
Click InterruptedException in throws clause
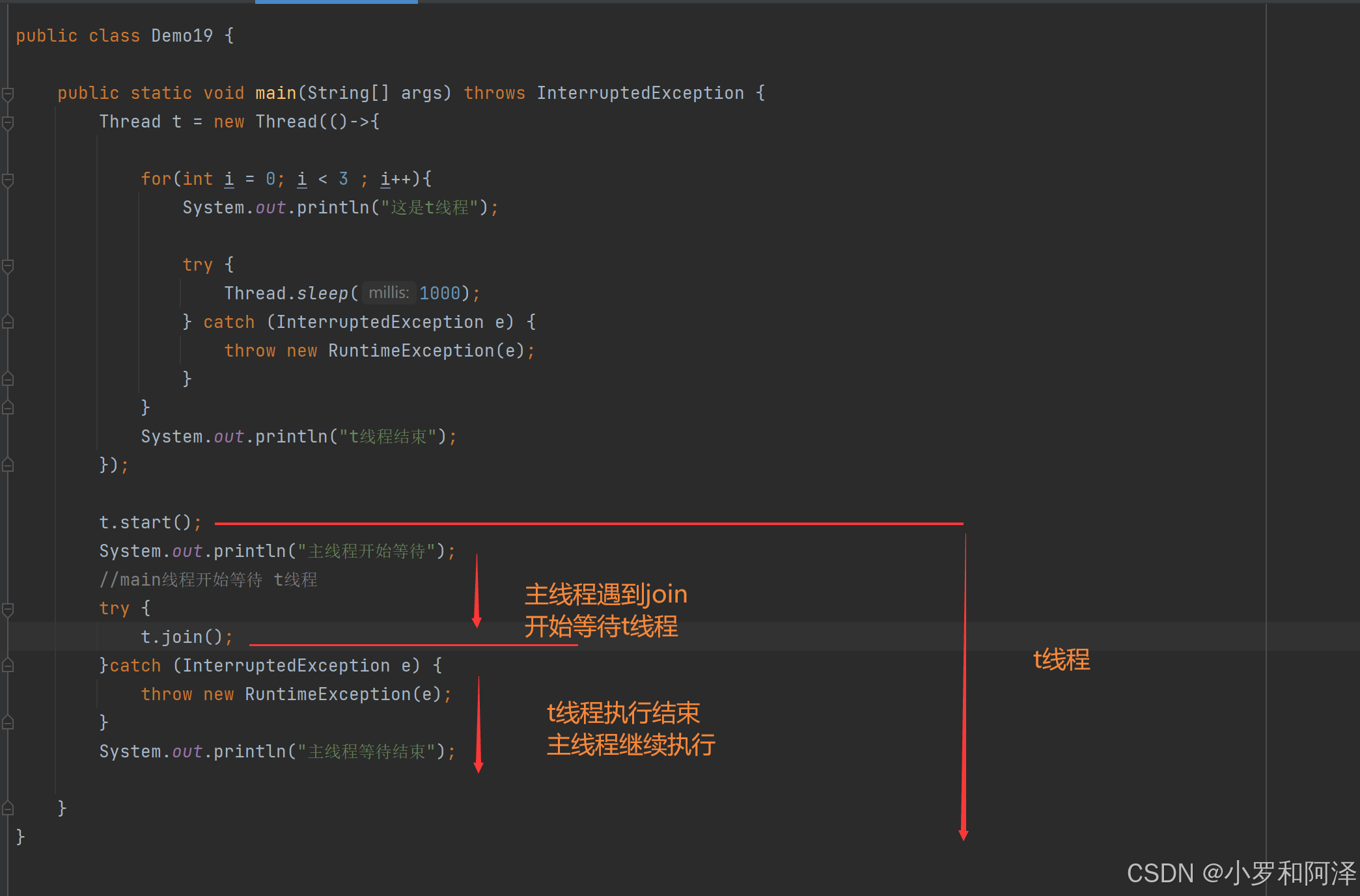640,93
